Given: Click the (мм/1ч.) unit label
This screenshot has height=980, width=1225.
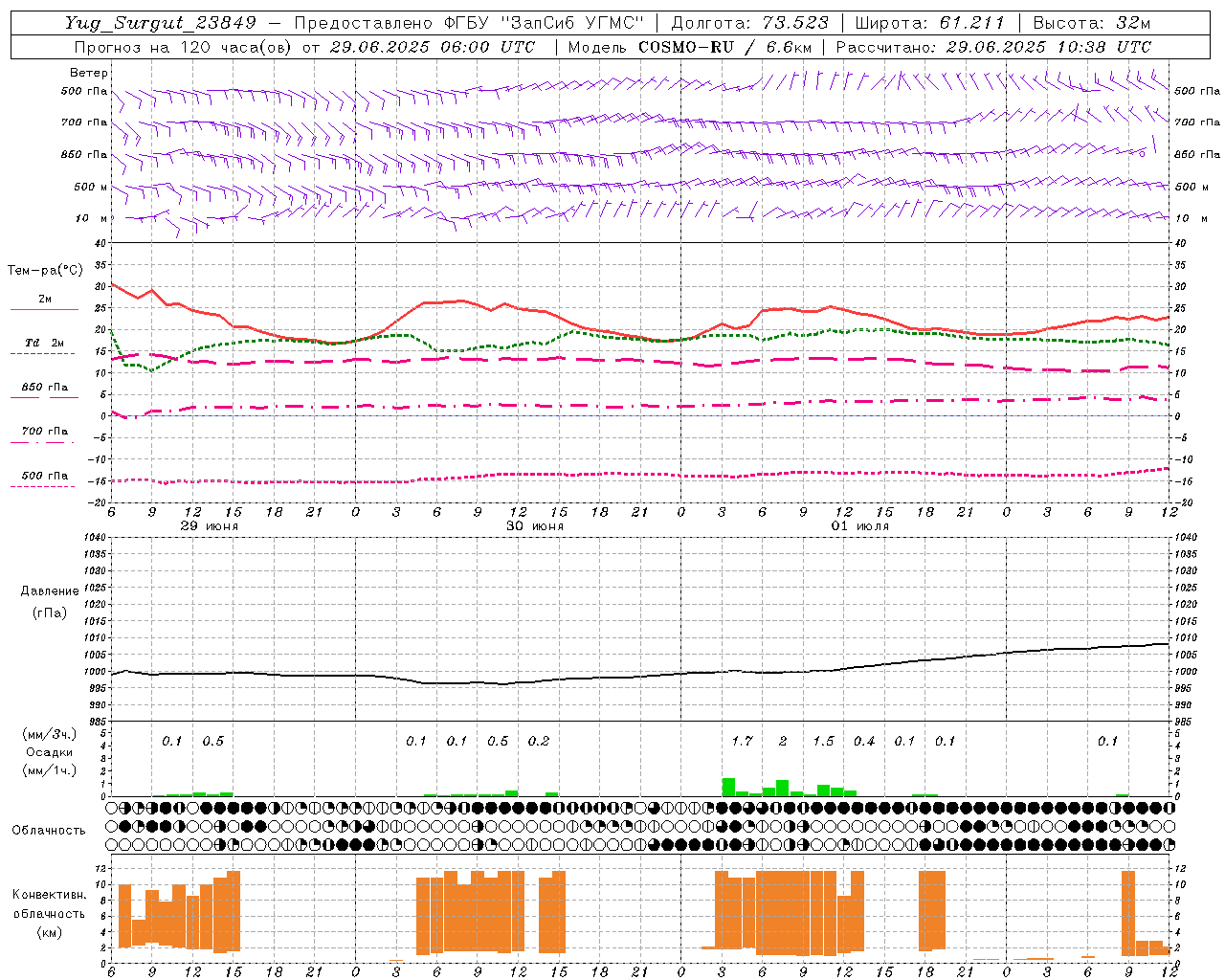Looking at the screenshot, I should point(49,771).
